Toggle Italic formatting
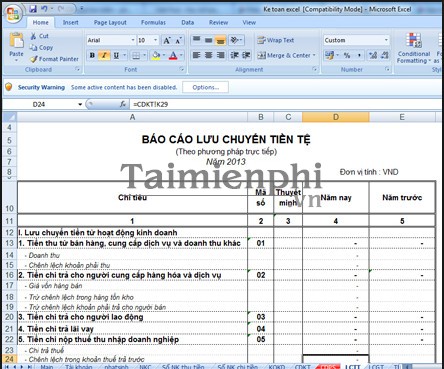Image resolution: width=444 pixels, height=369 pixels. (104, 55)
